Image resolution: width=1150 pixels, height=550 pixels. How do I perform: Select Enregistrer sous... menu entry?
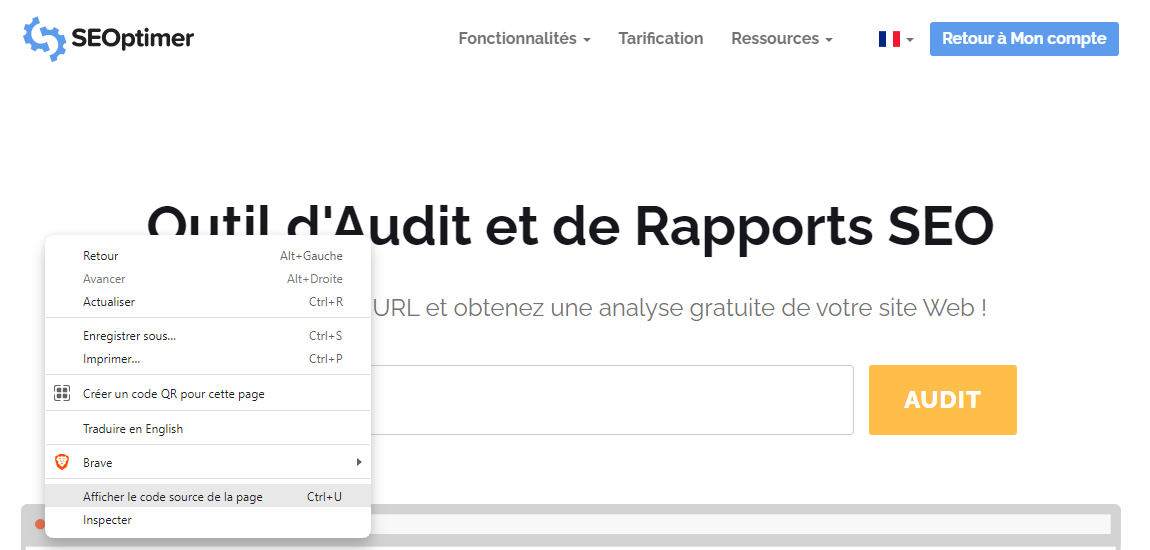129,336
